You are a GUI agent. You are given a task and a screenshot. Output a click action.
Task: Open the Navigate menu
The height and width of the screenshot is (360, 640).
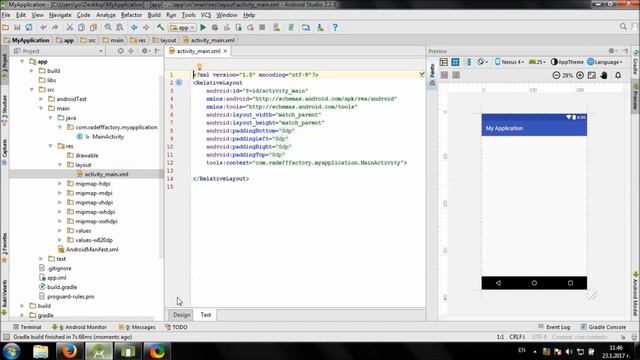click(60, 15)
